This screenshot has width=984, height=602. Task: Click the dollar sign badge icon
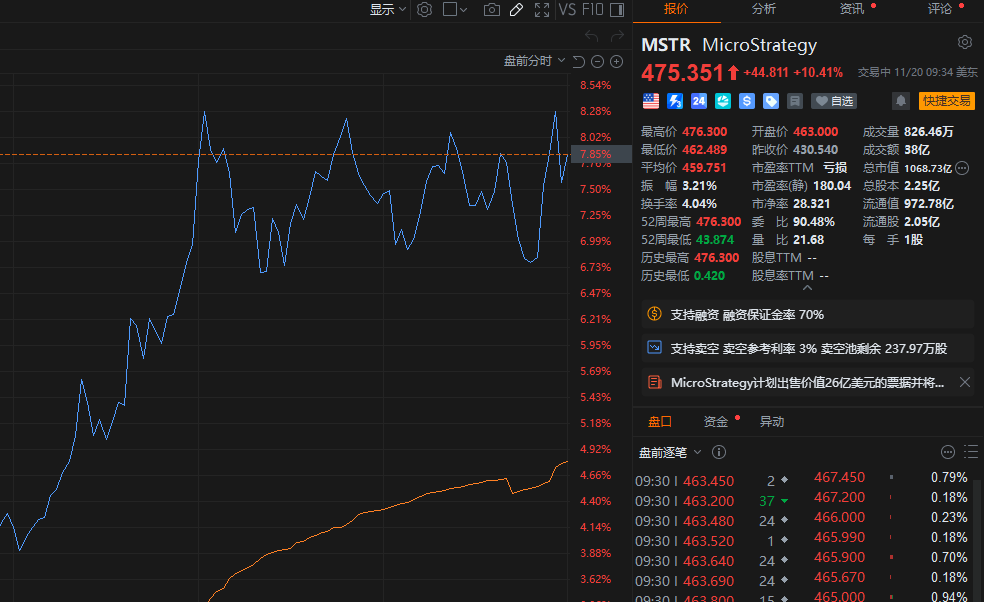(746, 101)
